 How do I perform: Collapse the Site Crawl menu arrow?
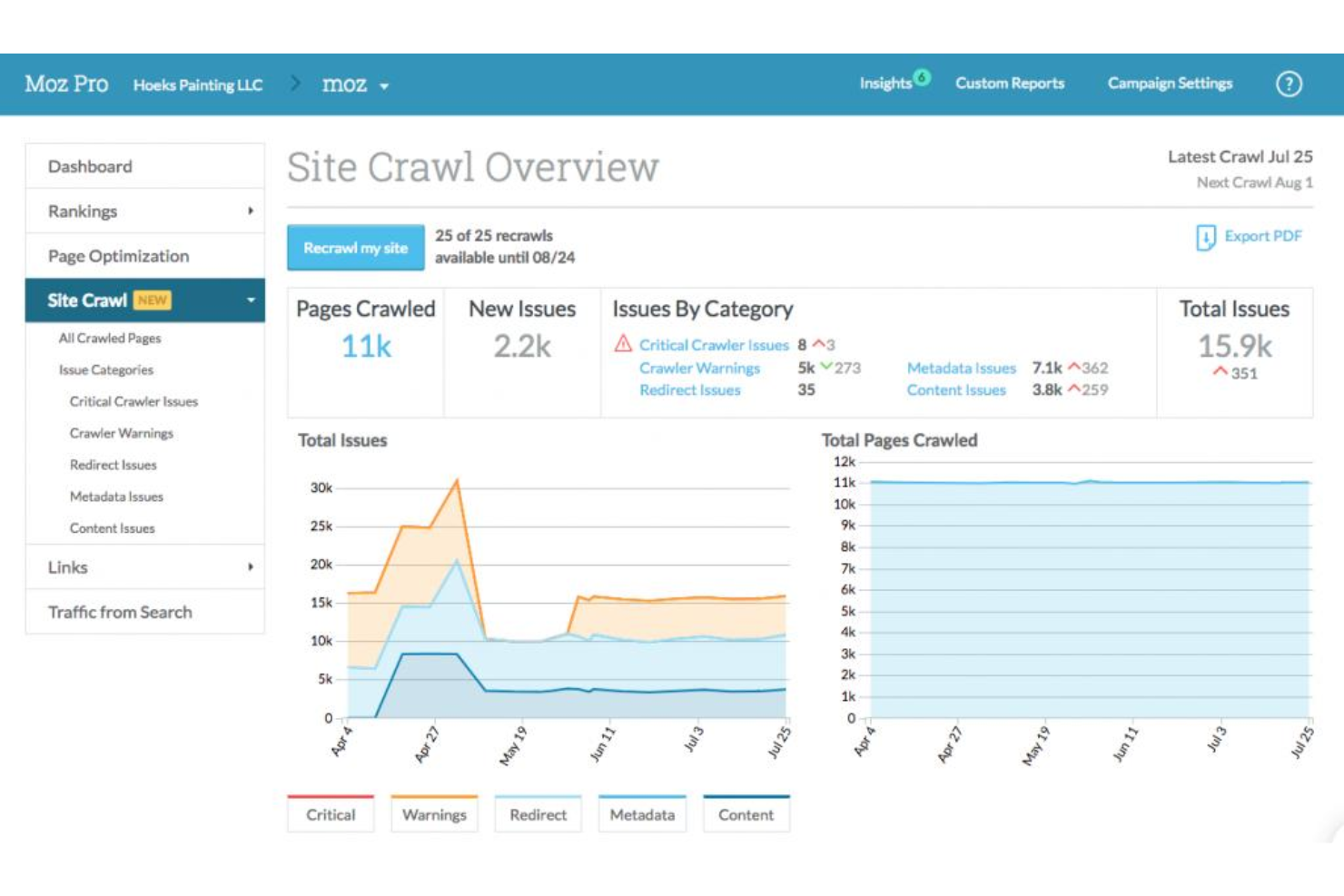[x=251, y=300]
